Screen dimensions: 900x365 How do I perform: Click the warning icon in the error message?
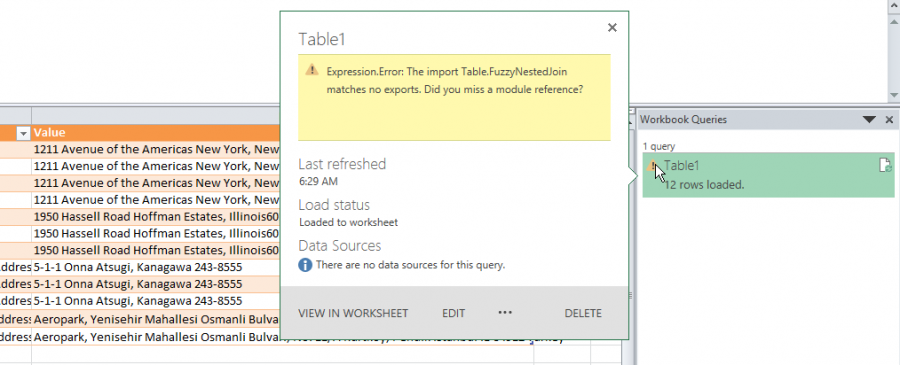[311, 70]
